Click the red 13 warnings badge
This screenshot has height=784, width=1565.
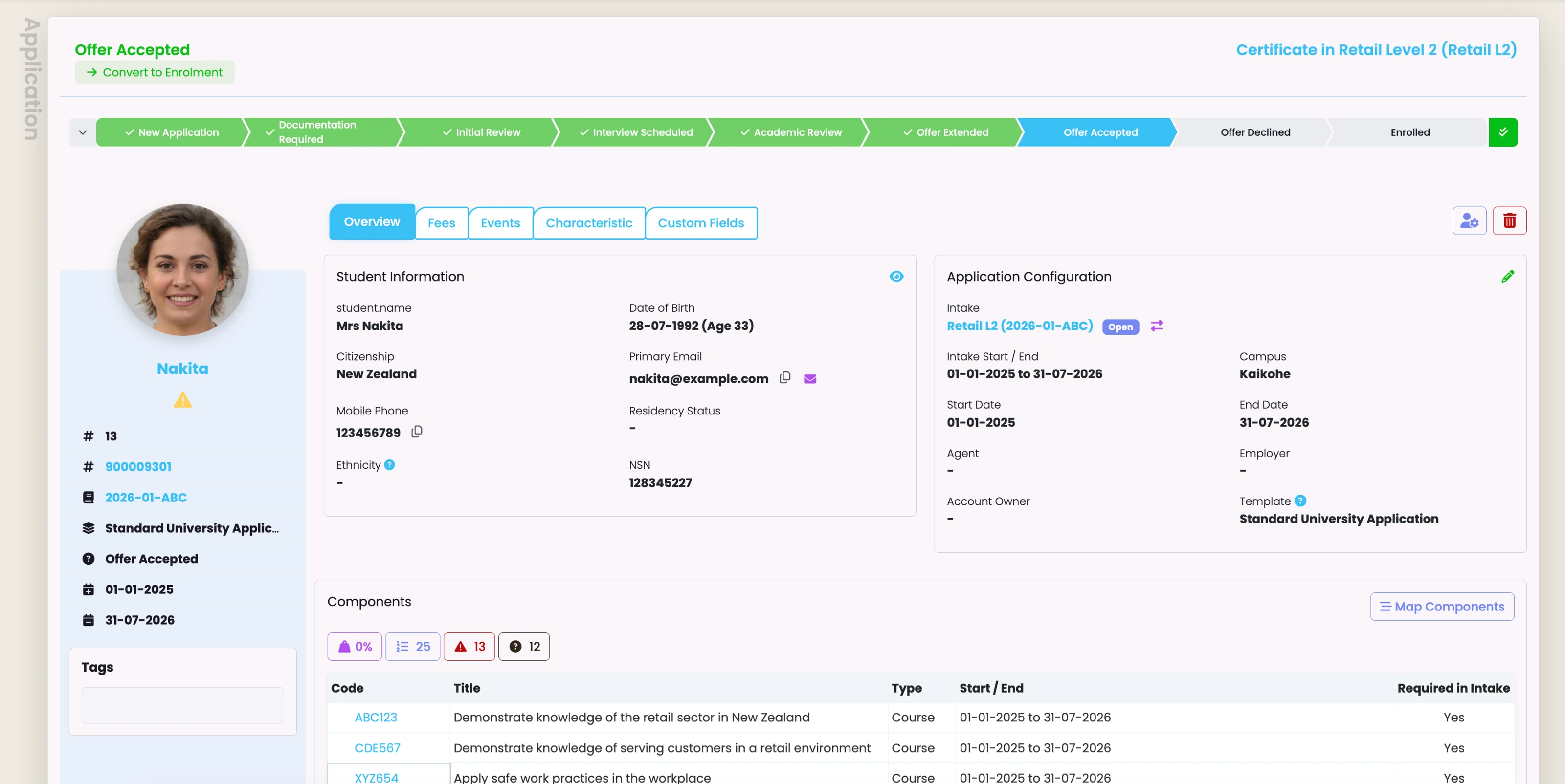[469, 646]
